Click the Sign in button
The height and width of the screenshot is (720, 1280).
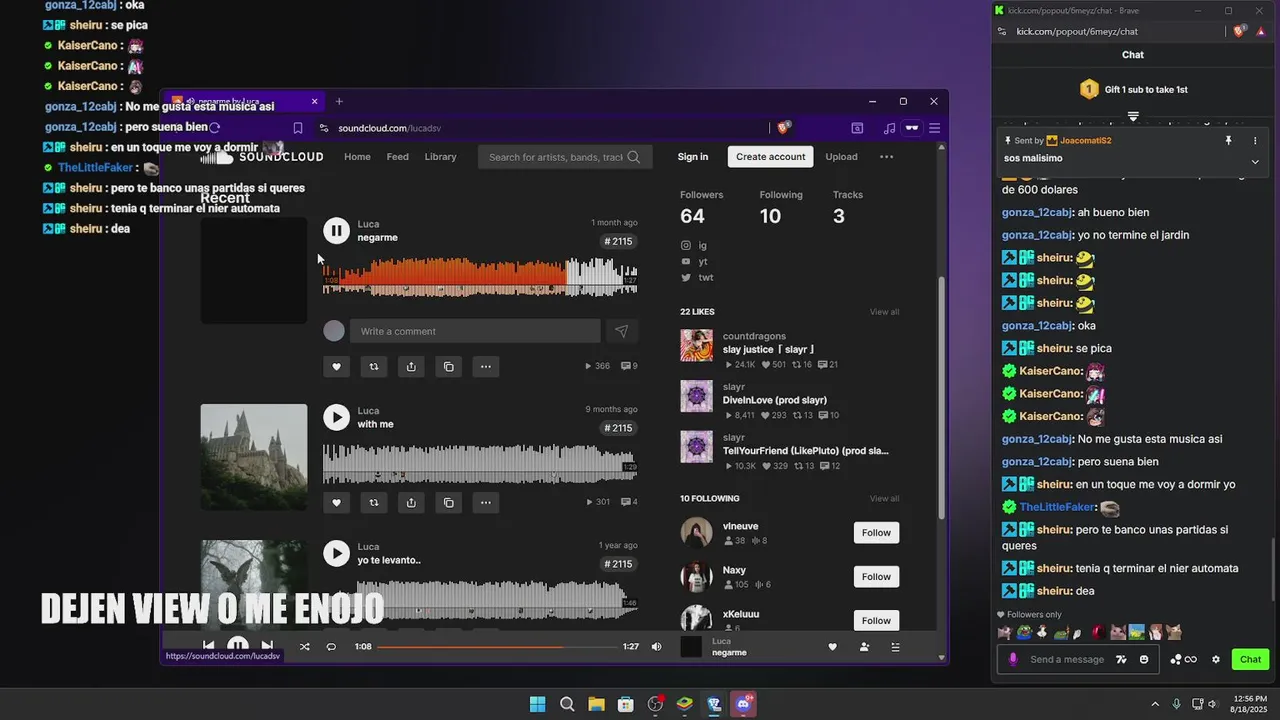point(693,157)
